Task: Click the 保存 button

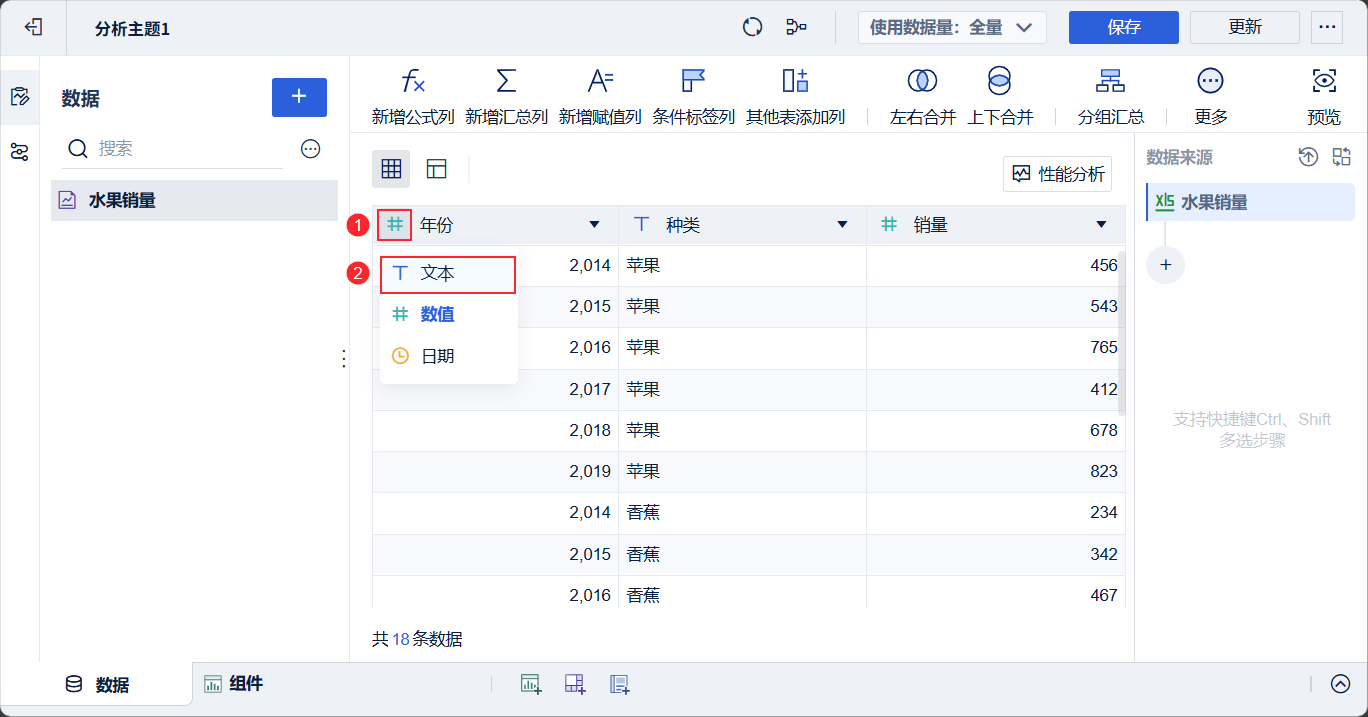Action: [1123, 28]
